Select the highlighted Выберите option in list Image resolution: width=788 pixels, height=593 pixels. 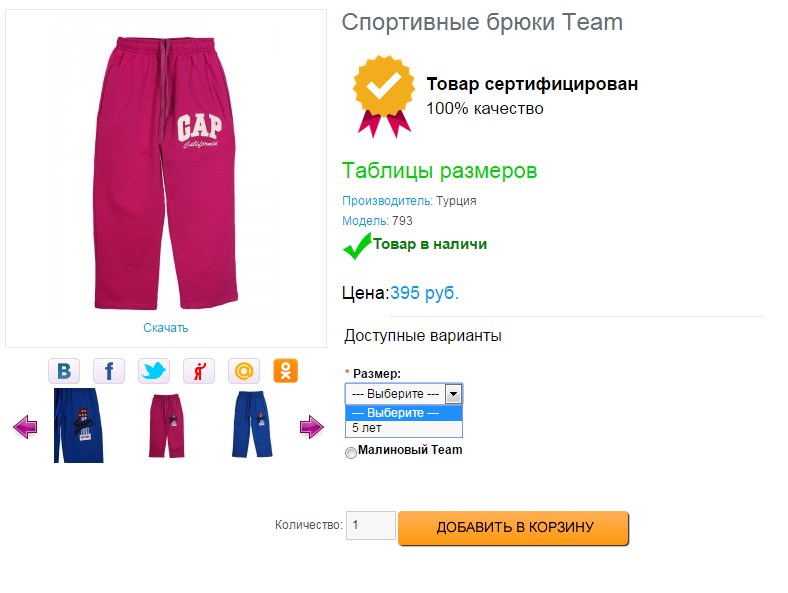tap(404, 413)
